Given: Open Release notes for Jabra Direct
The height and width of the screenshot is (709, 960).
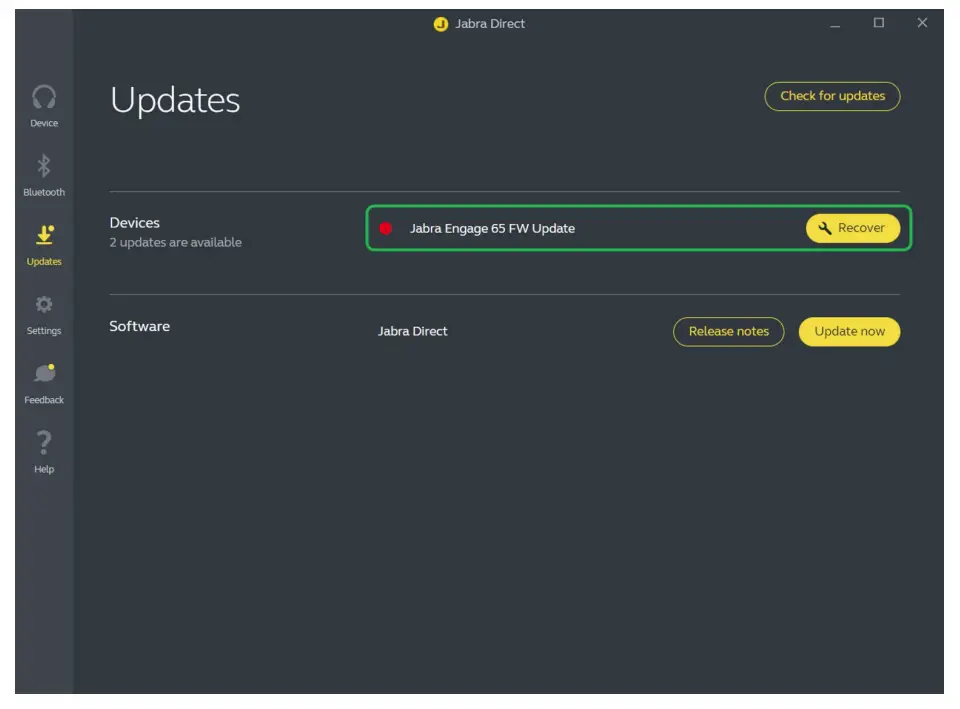Looking at the screenshot, I should point(728,331).
